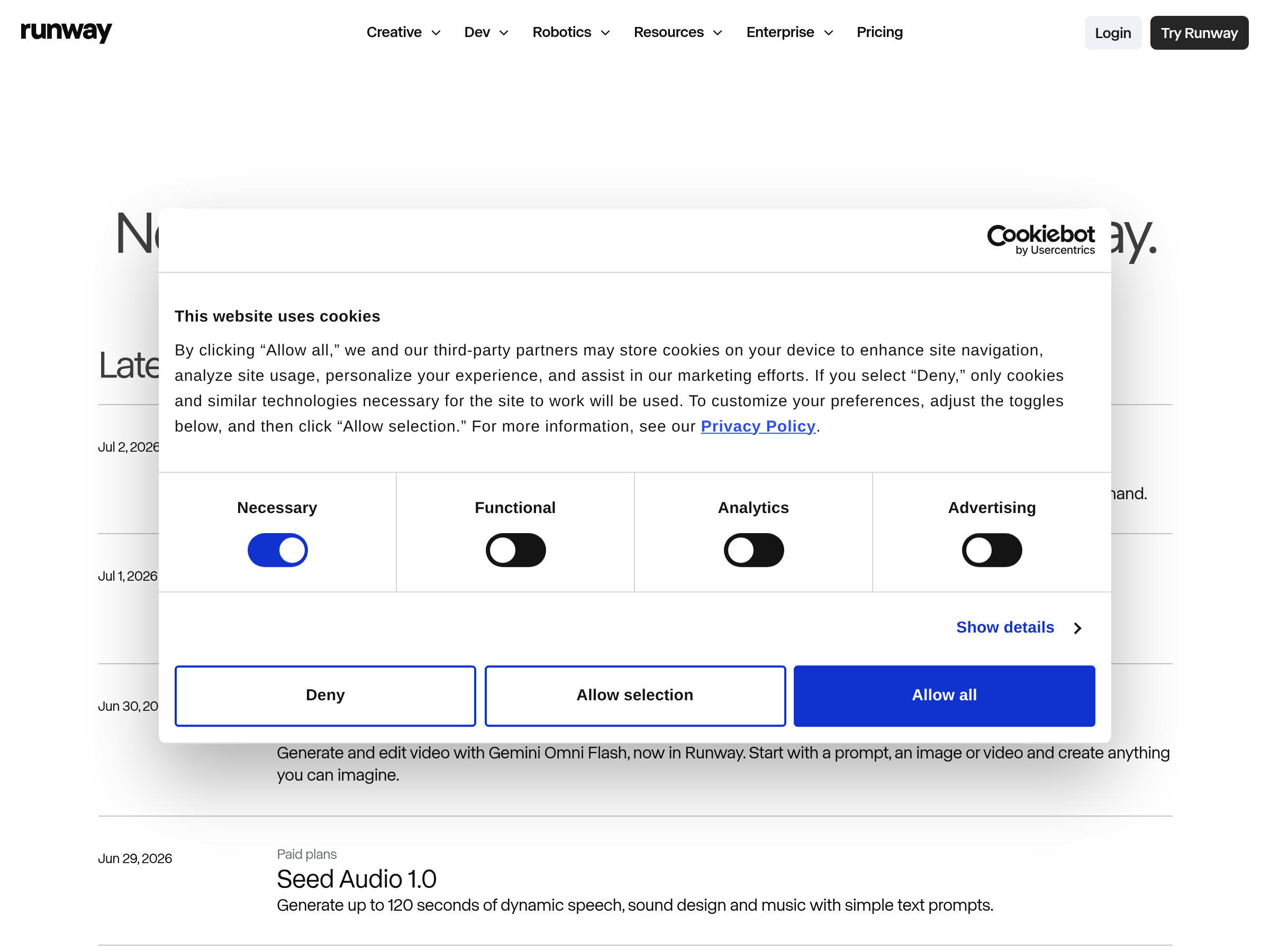Toggle the Necessary cookies switch
Viewport: 1270px width, 952px height.
pos(277,550)
